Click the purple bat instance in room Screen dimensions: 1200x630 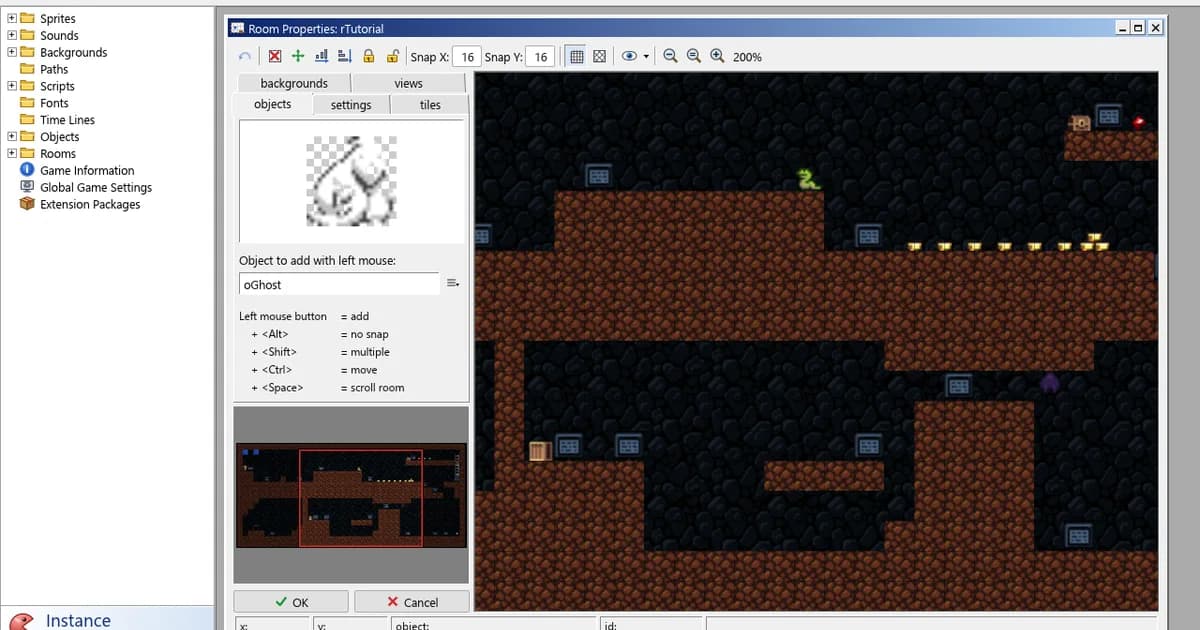(x=1050, y=382)
